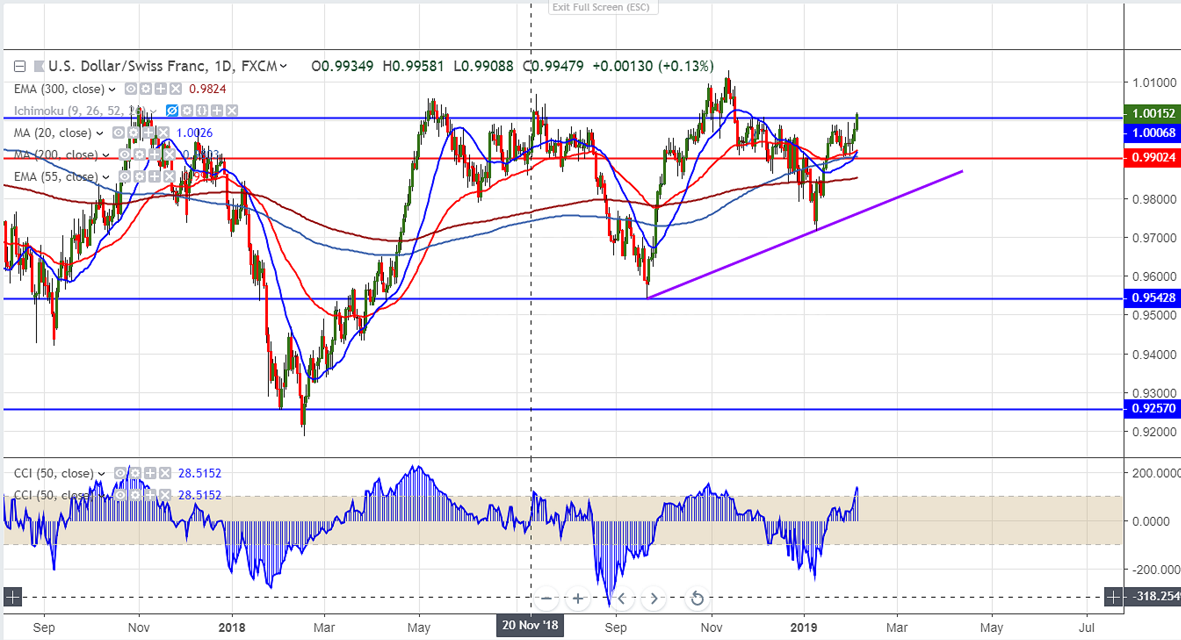The height and width of the screenshot is (640, 1181).
Task: Open Ichimoku indicator settings gear
Action: coord(187,111)
